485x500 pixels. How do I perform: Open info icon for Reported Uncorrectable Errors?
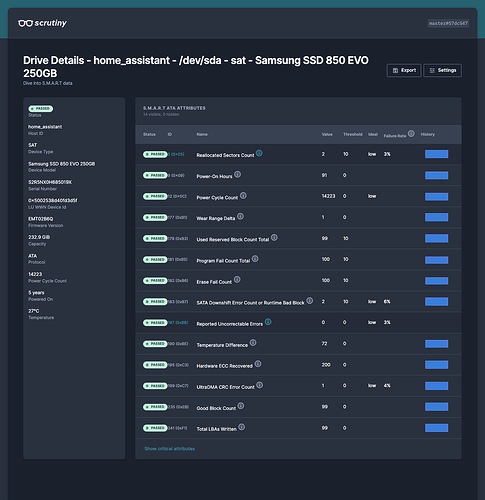268,322
